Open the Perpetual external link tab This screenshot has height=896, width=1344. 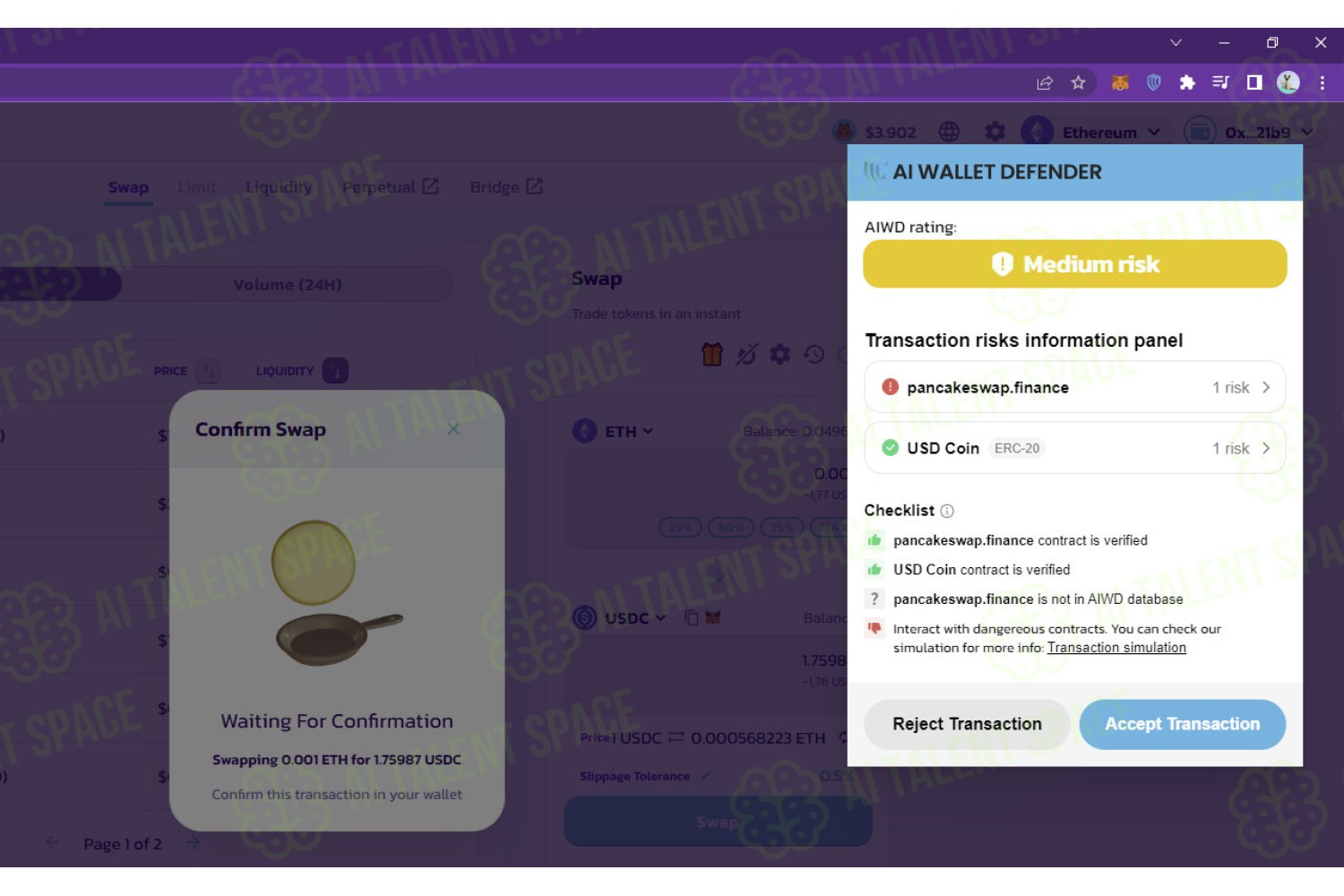pos(391,187)
